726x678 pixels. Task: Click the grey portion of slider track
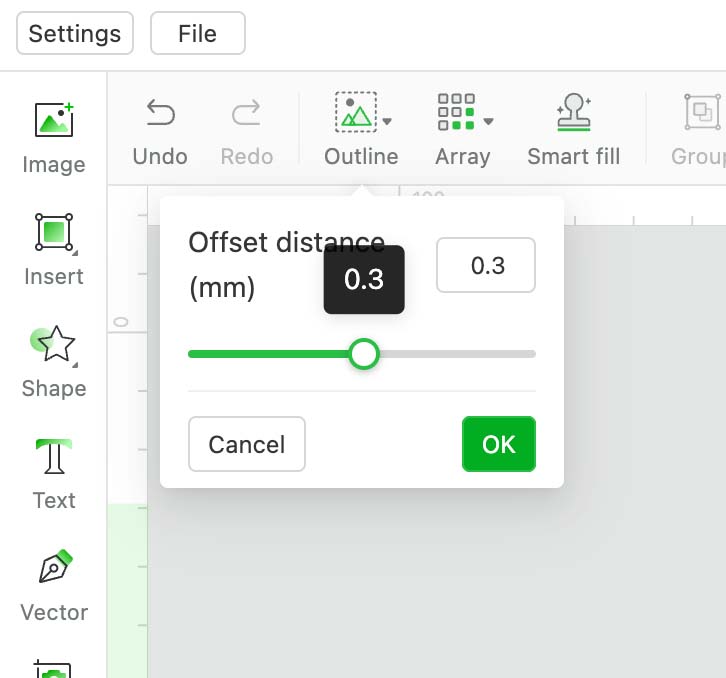click(457, 354)
